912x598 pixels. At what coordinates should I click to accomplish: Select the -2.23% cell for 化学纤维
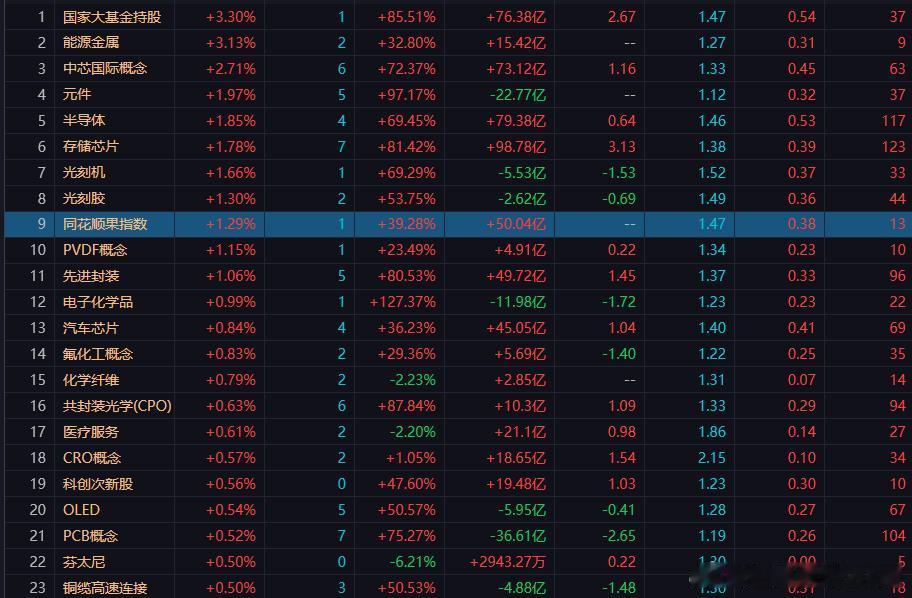[x=412, y=380]
